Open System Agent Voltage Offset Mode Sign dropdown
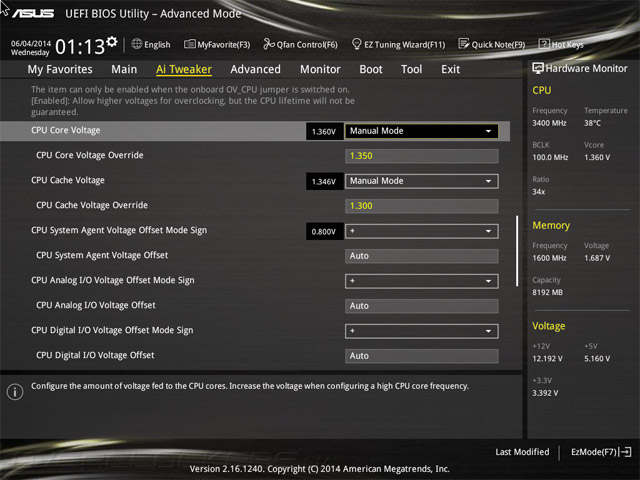640x480 pixels. click(x=422, y=231)
